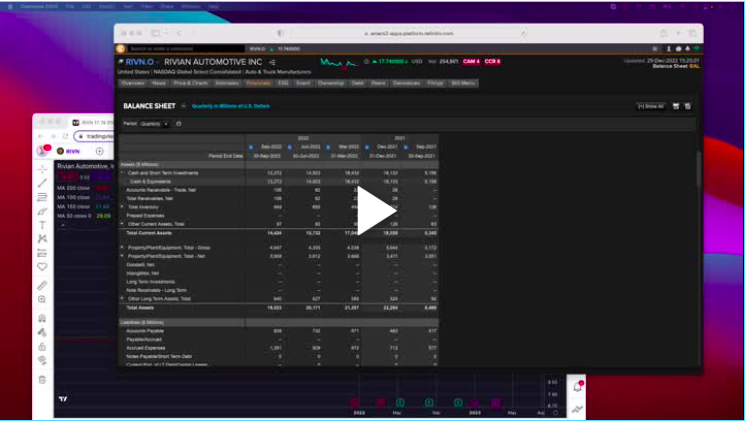This screenshot has height=421, width=747.
Task: Open the TradingView alerts bell icon
Action: 577,387
